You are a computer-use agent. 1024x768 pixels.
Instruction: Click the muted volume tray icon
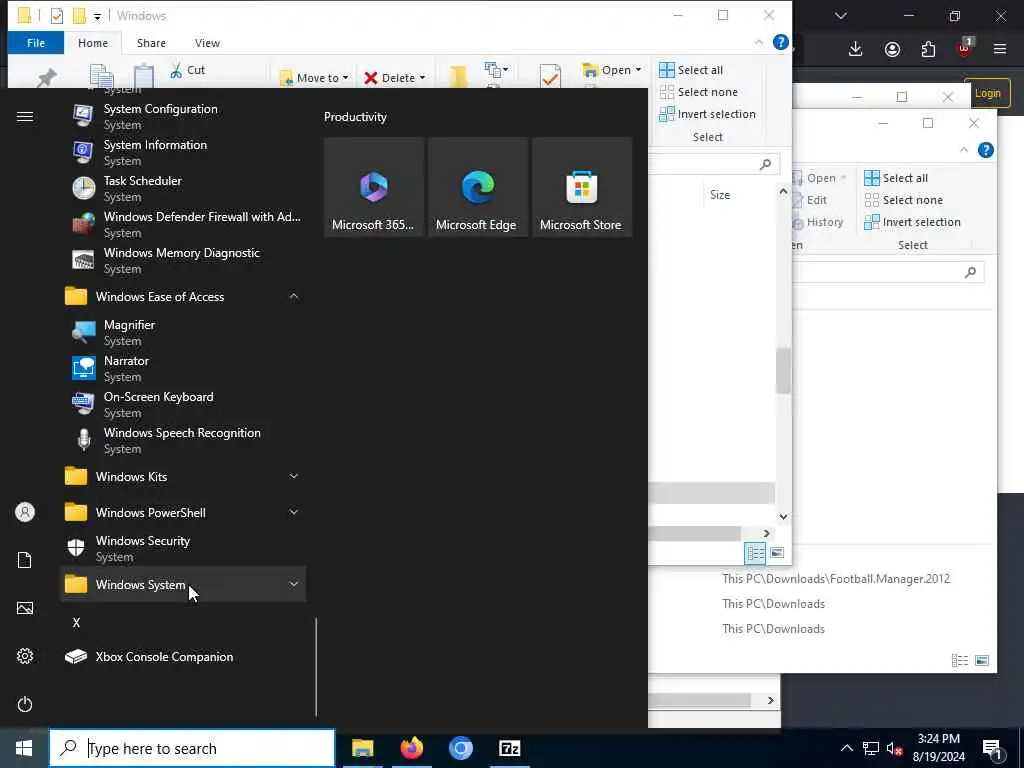click(x=894, y=748)
